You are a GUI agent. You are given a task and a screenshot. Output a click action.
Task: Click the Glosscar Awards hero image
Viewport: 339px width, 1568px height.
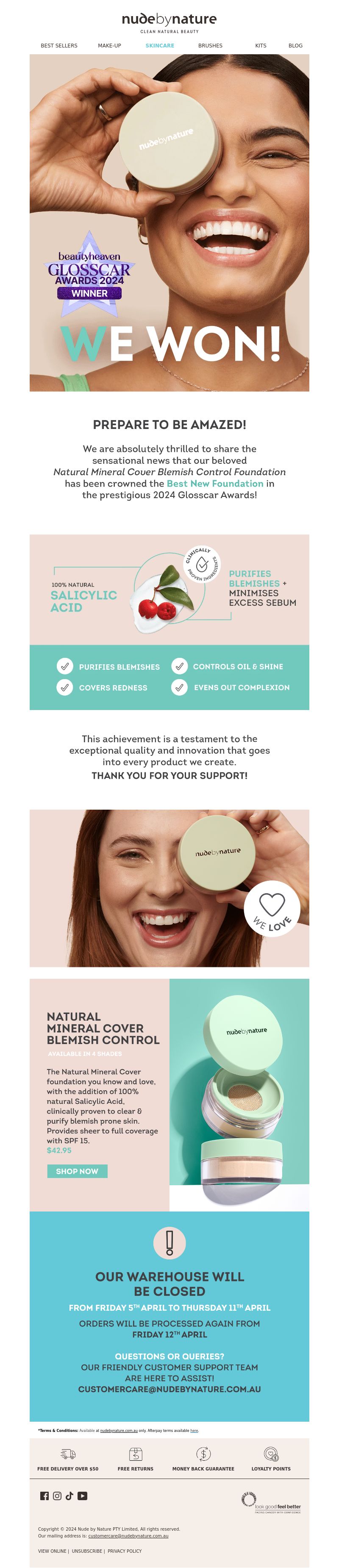(x=169, y=223)
